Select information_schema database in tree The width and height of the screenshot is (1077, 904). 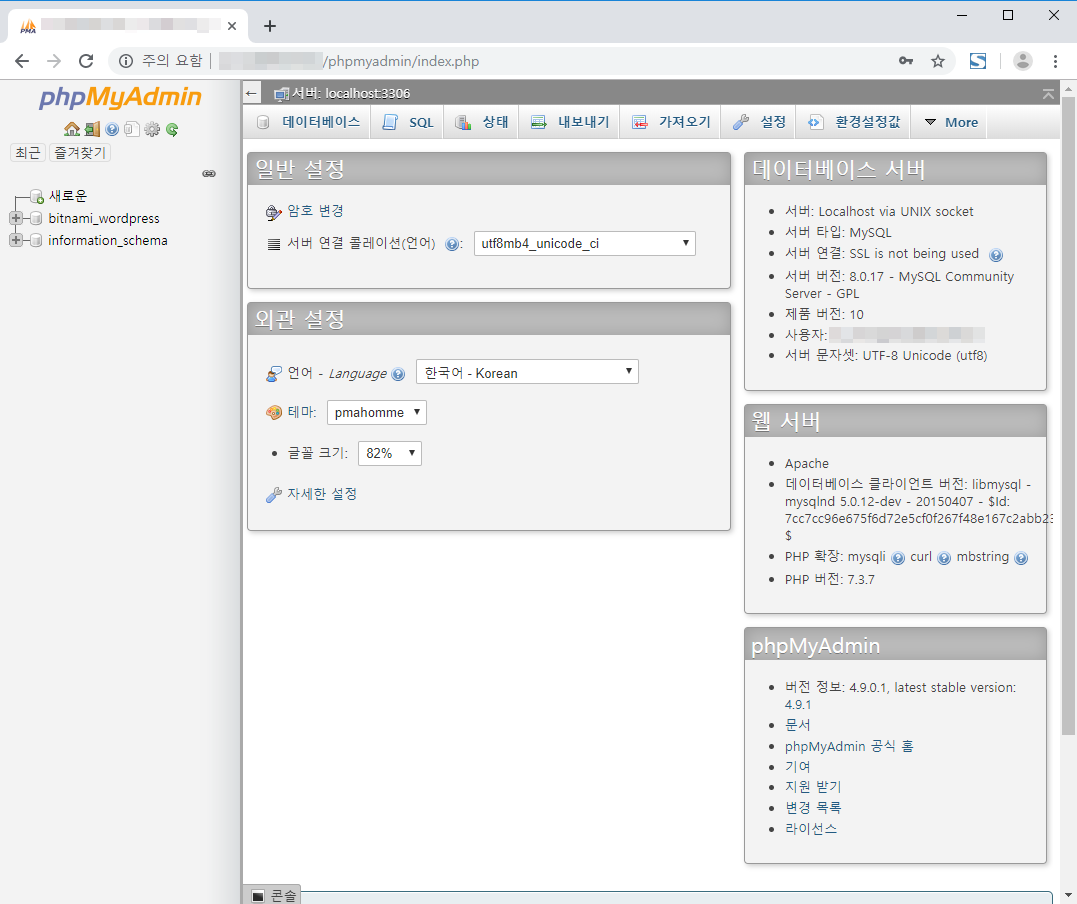[x=108, y=240]
